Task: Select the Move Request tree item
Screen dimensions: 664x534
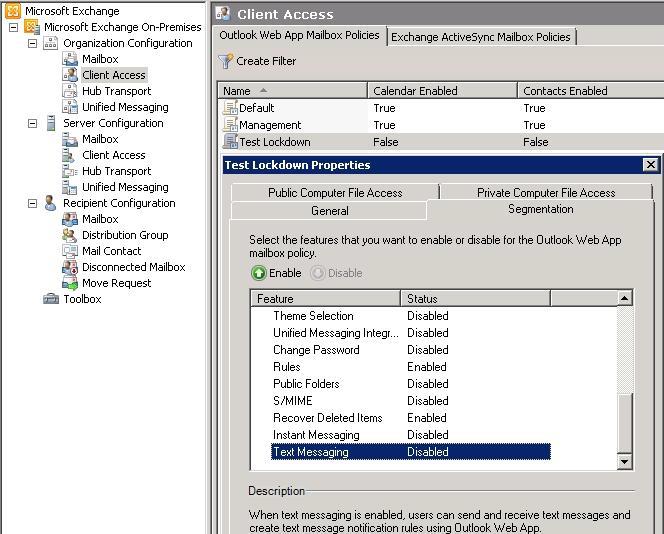Action: pos(116,283)
